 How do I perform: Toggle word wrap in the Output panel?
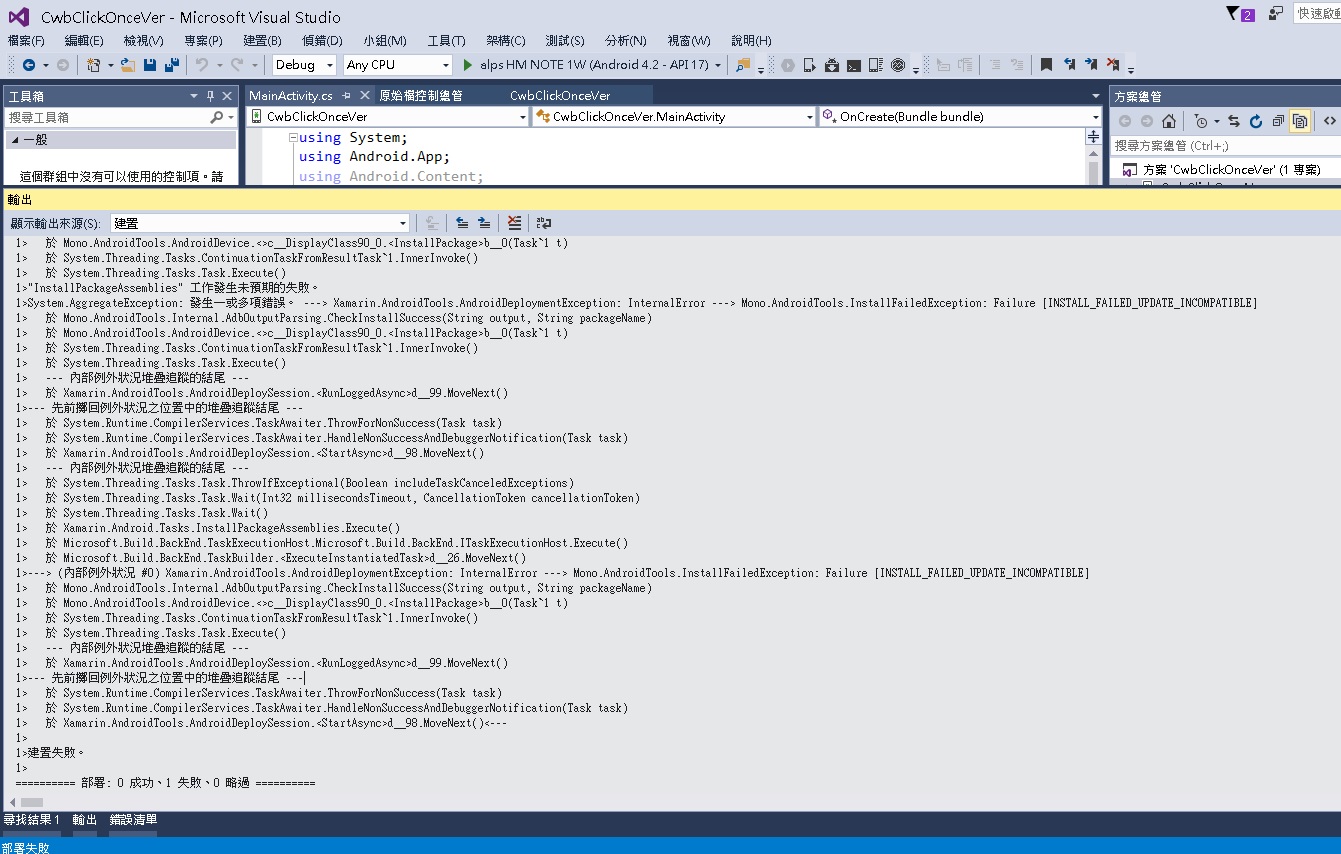click(544, 223)
